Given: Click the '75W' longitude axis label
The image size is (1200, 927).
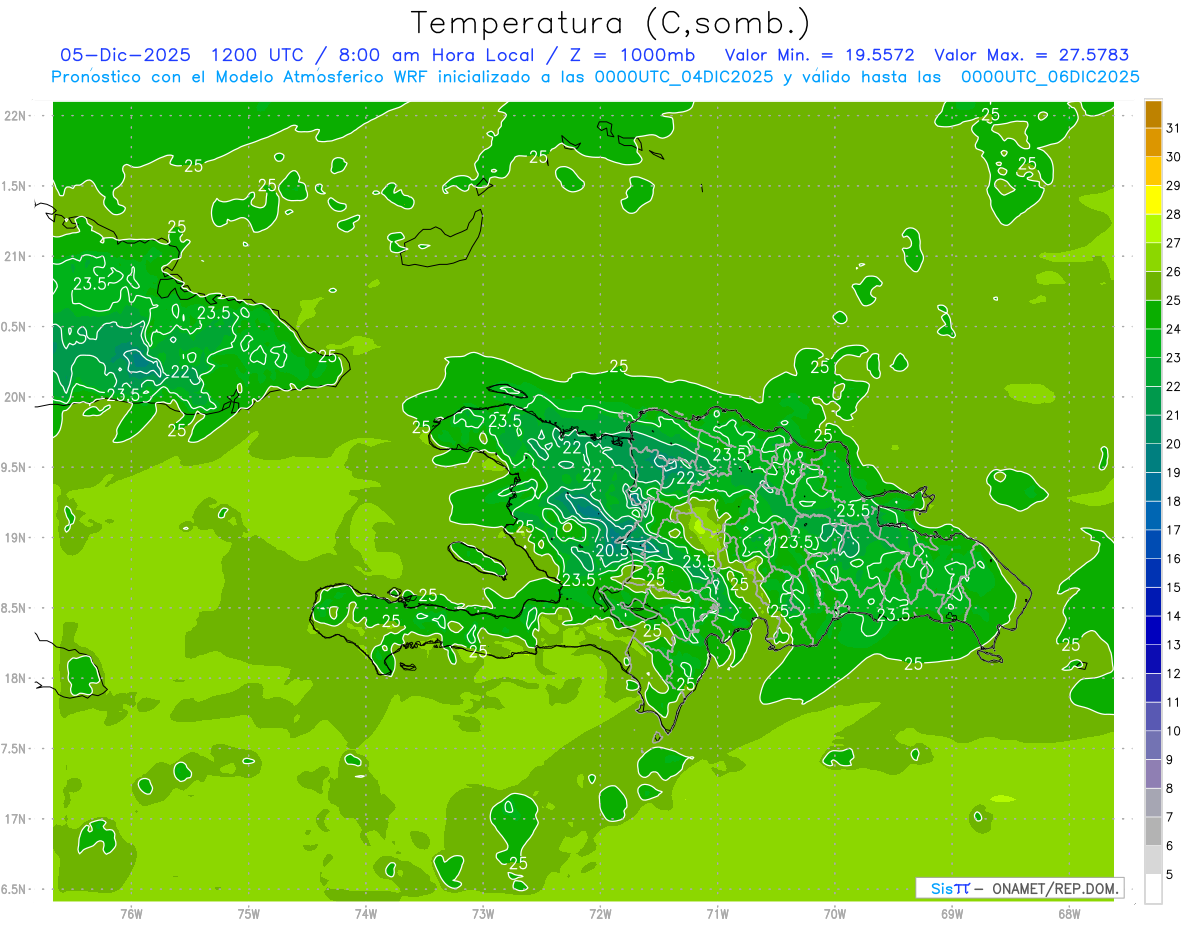Looking at the screenshot, I should coord(249,913).
